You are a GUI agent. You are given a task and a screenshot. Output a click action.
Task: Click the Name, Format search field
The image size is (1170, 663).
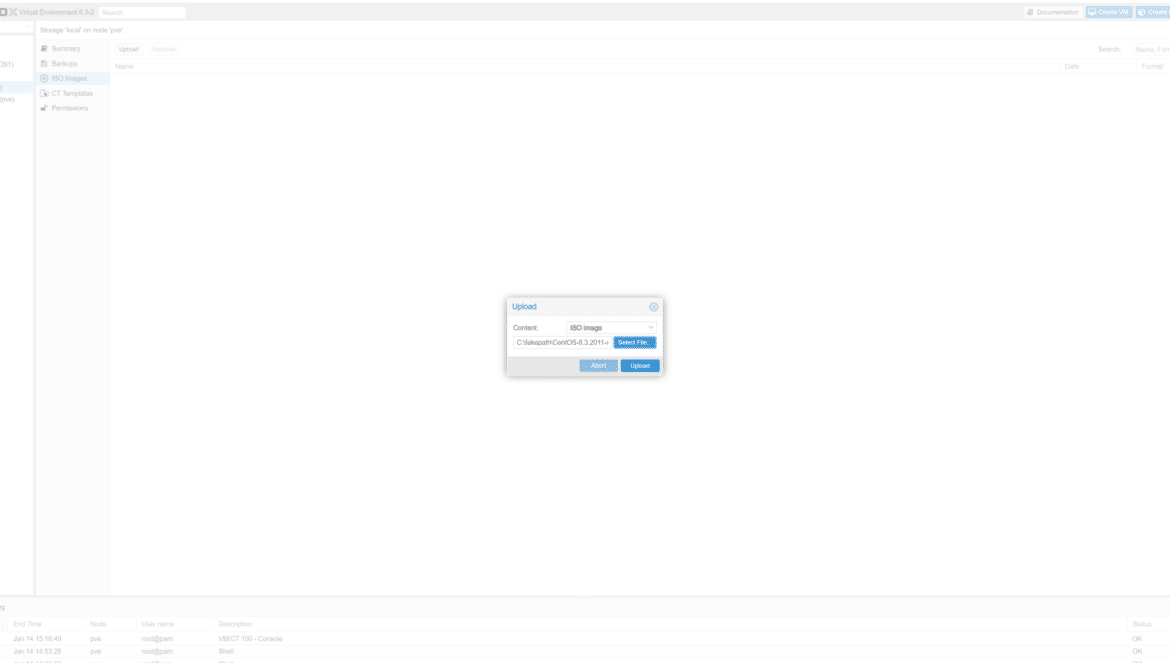click(1151, 49)
